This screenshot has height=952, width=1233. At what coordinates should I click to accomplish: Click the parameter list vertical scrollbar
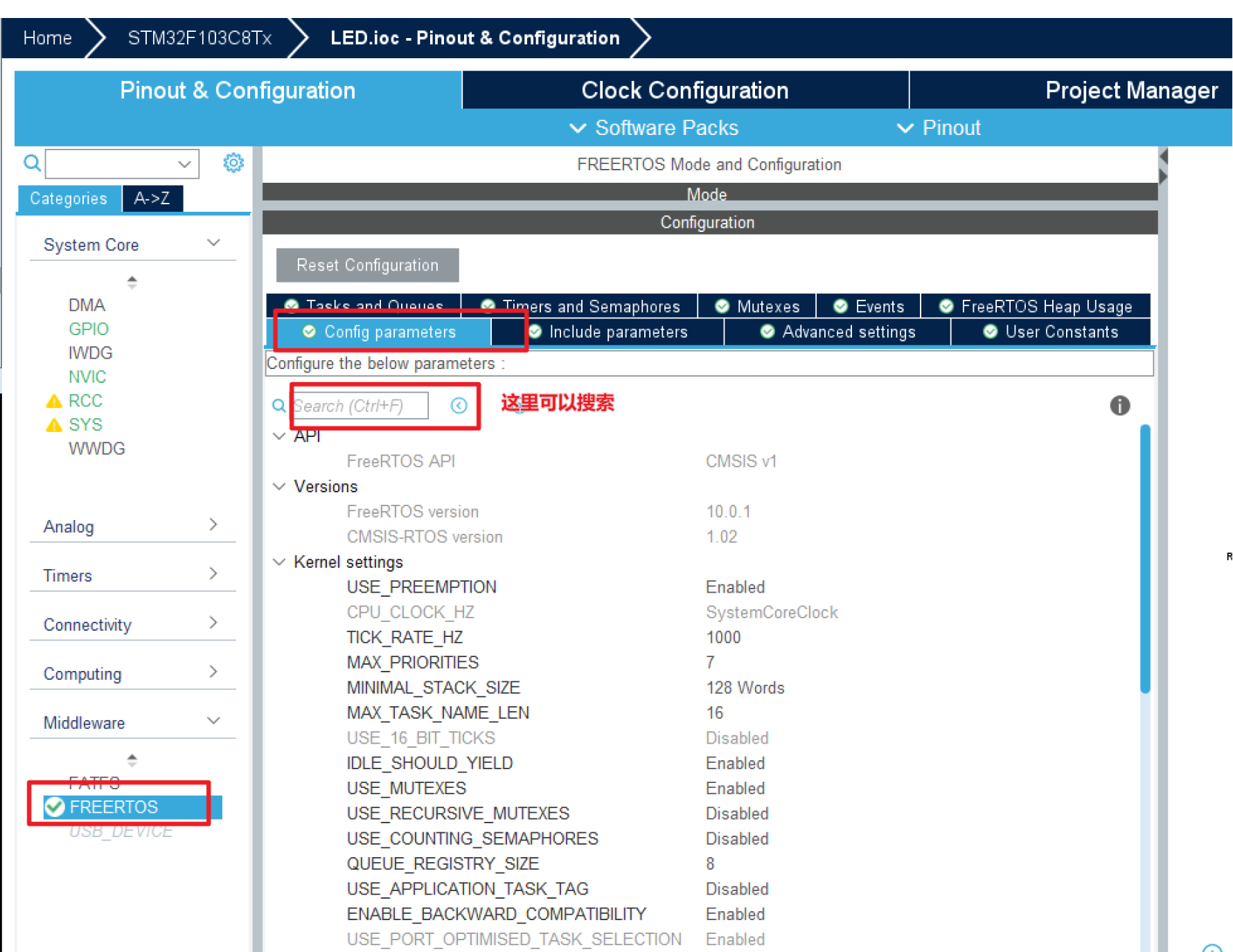pyautogui.click(x=1145, y=558)
